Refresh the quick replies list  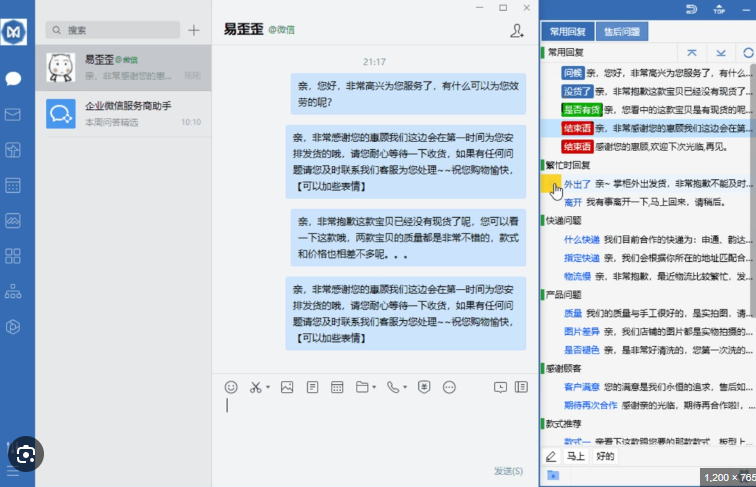748,53
